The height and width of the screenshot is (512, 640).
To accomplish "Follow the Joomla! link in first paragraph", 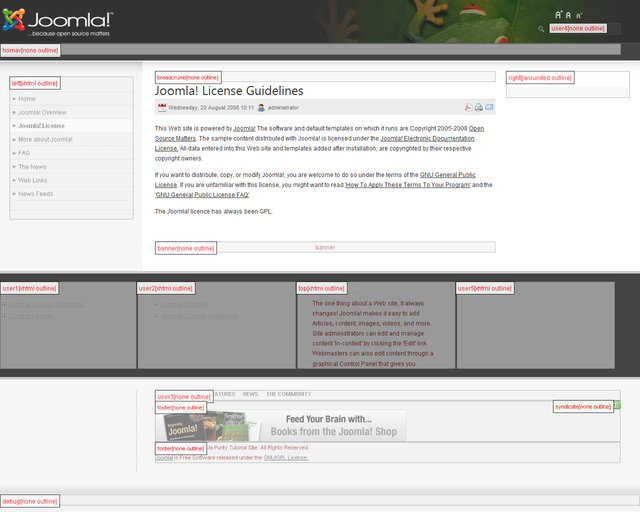I will pyautogui.click(x=244, y=129).
